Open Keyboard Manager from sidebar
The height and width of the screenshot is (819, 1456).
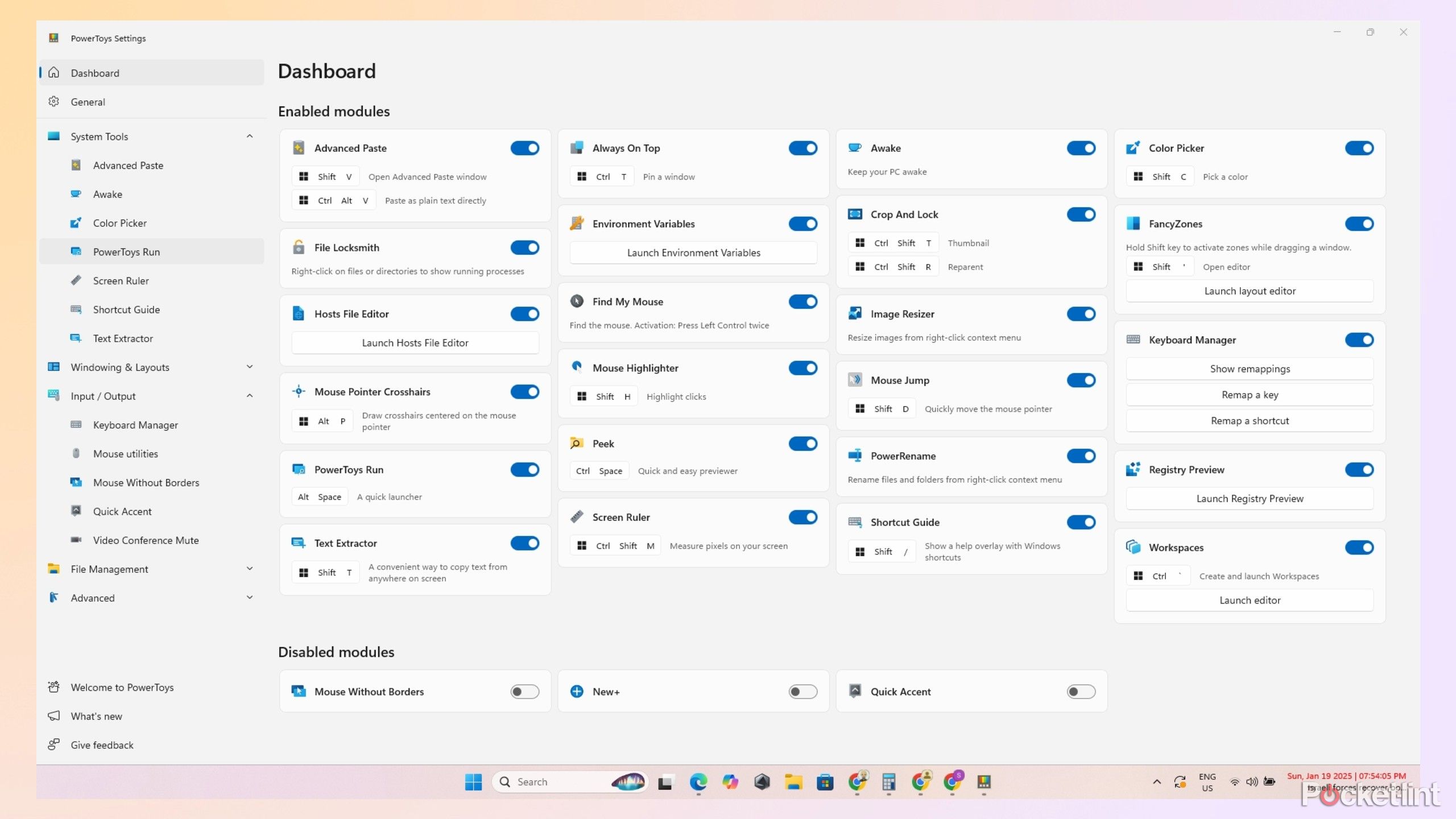coord(152,425)
